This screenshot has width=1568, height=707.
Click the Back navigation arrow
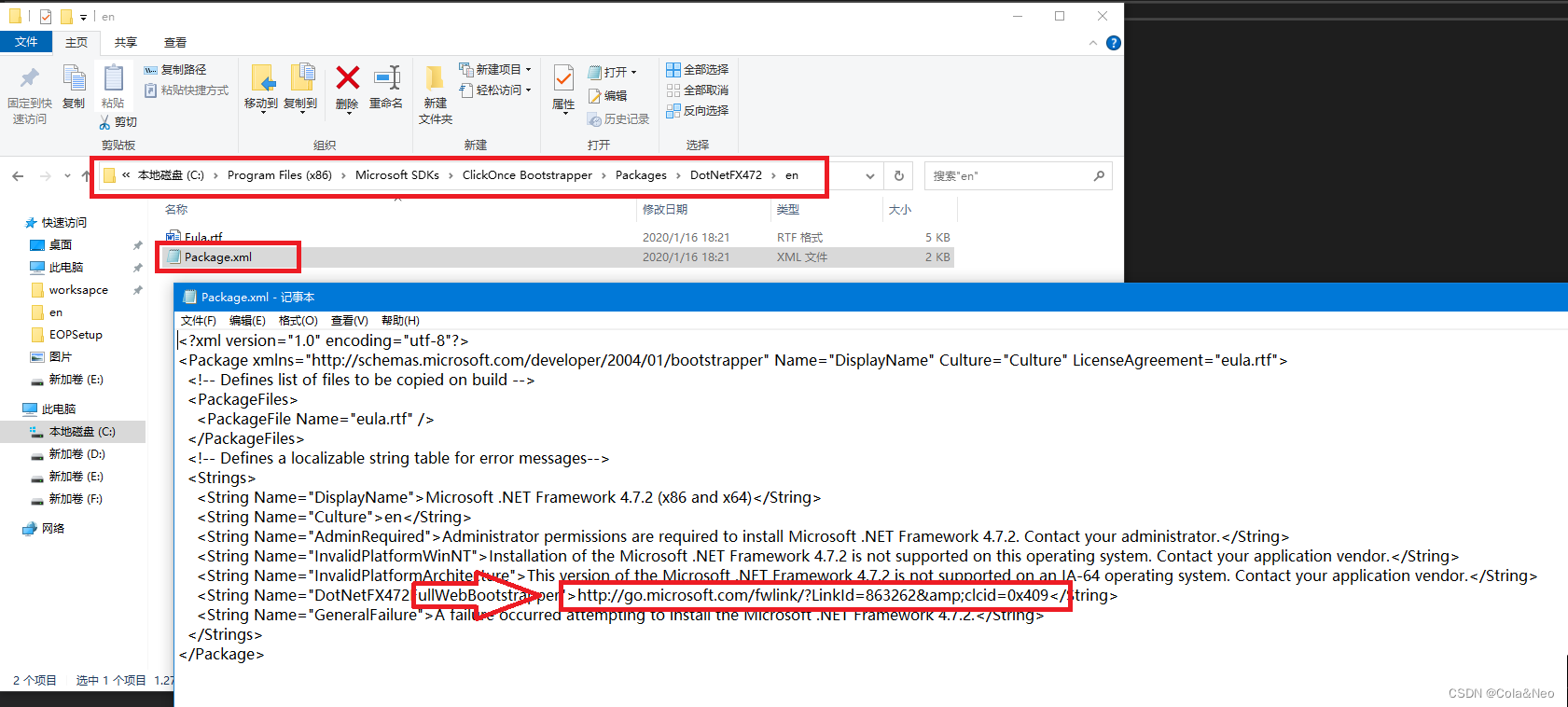pyautogui.click(x=19, y=175)
